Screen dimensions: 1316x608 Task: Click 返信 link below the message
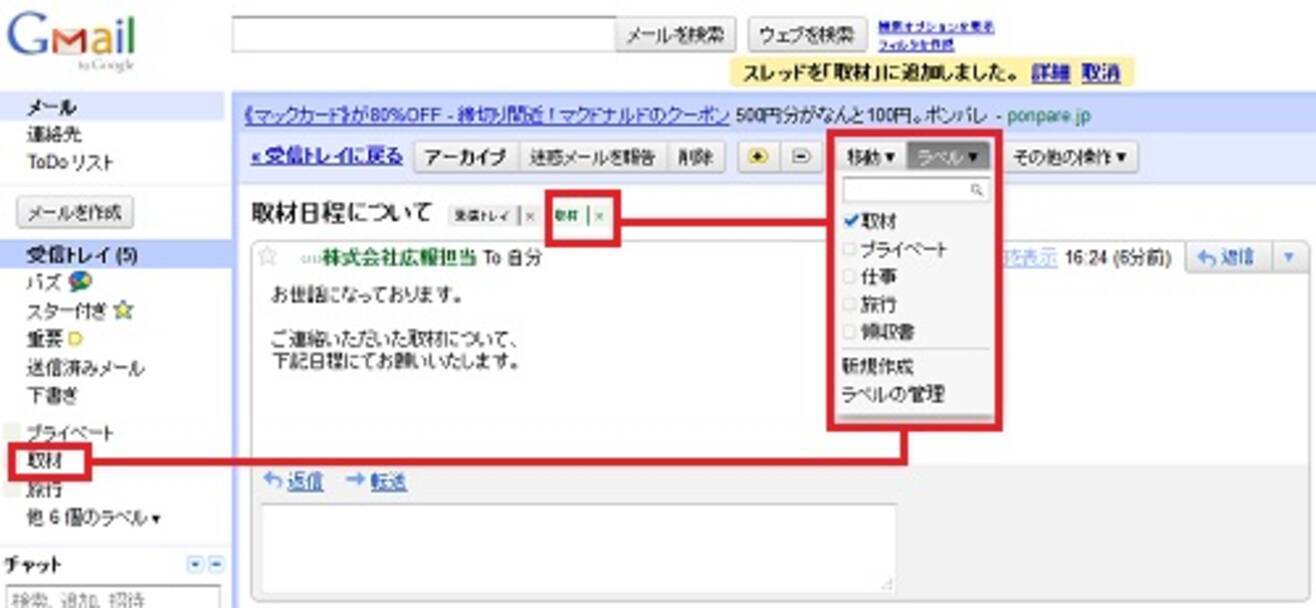305,481
